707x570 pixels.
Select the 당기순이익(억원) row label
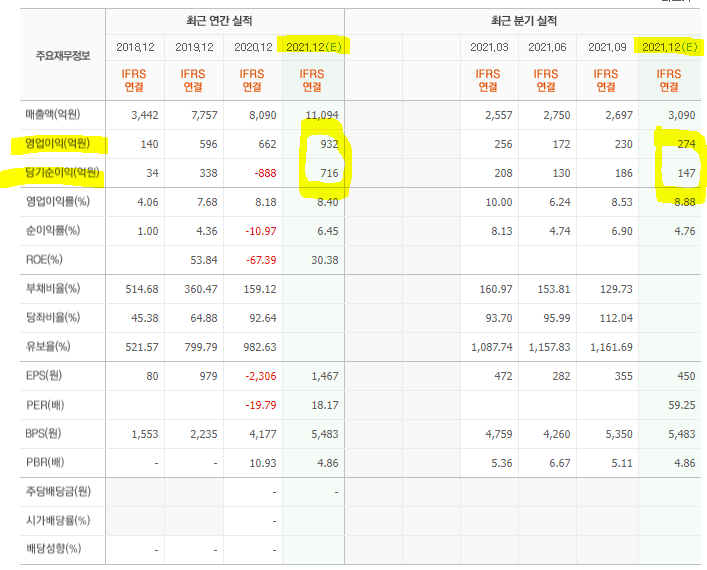[x=62, y=173]
